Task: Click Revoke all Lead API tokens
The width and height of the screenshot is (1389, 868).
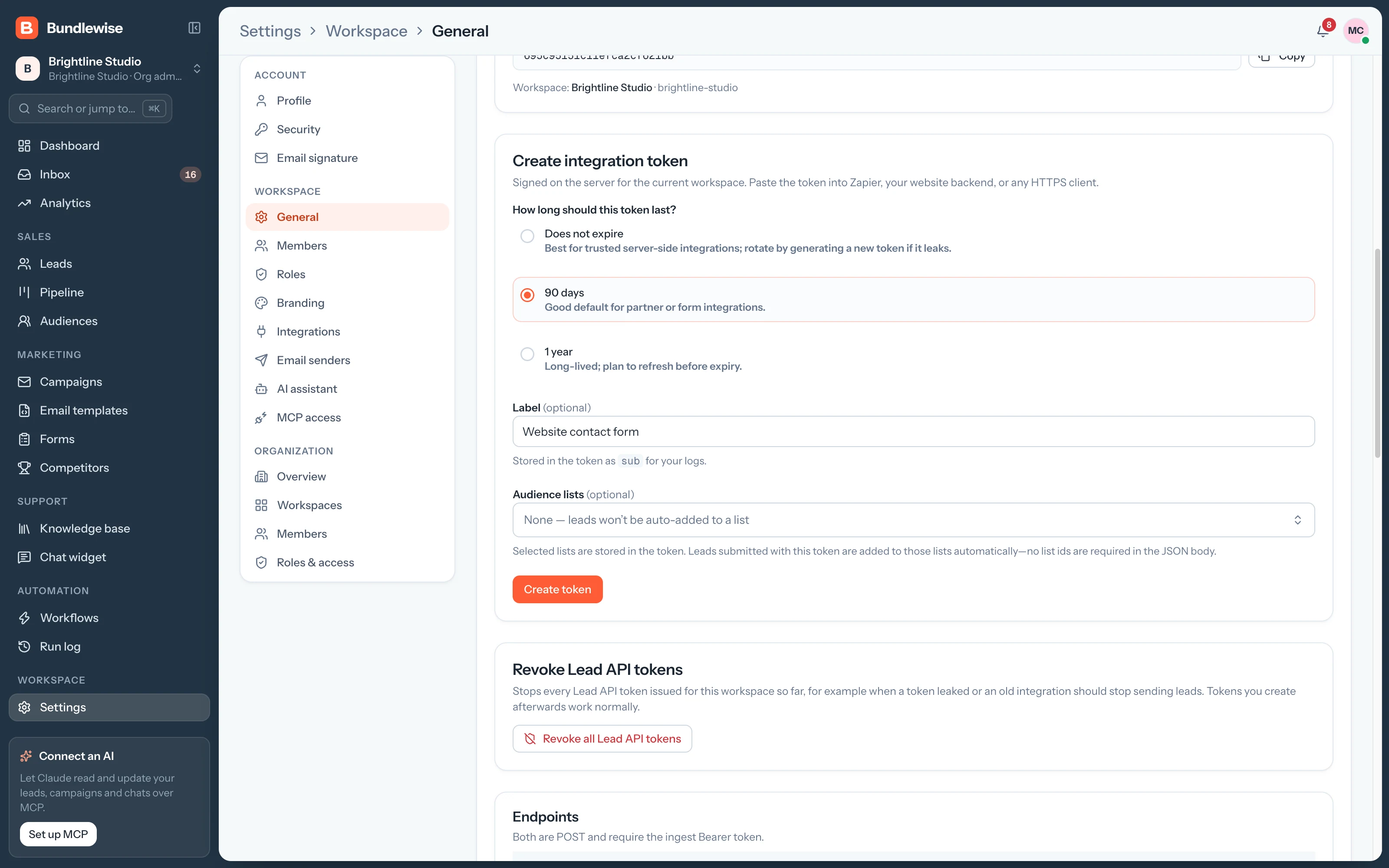Action: [602, 739]
